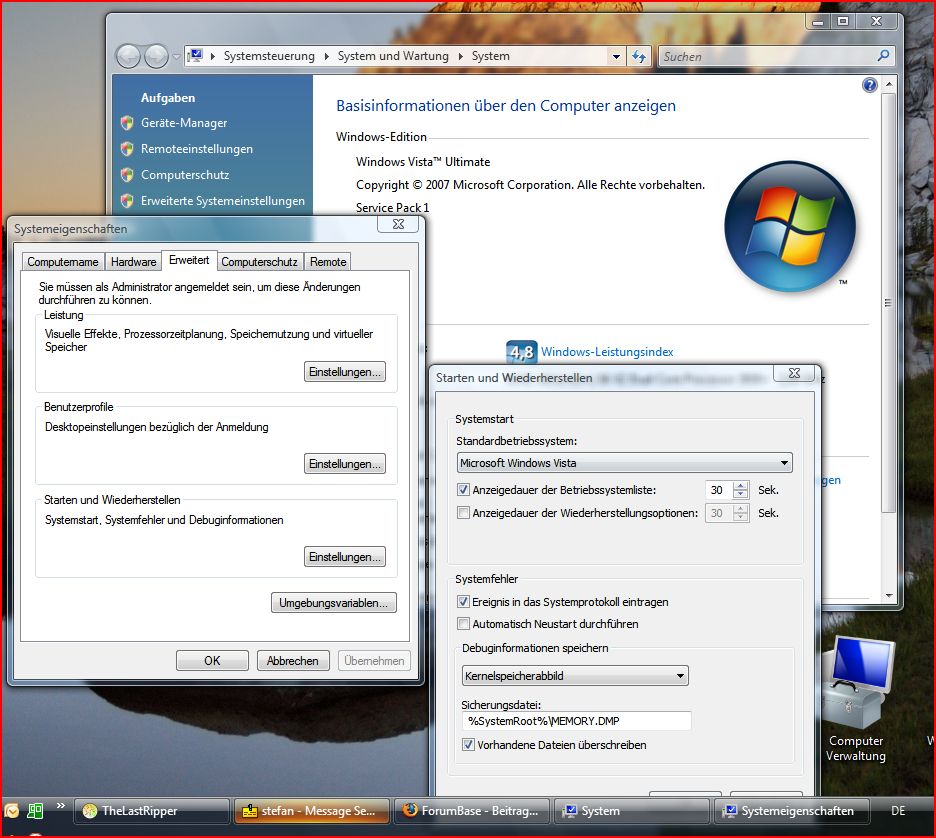Click scroll down arrow in System window
This screenshot has height=838, width=936.
[889, 596]
